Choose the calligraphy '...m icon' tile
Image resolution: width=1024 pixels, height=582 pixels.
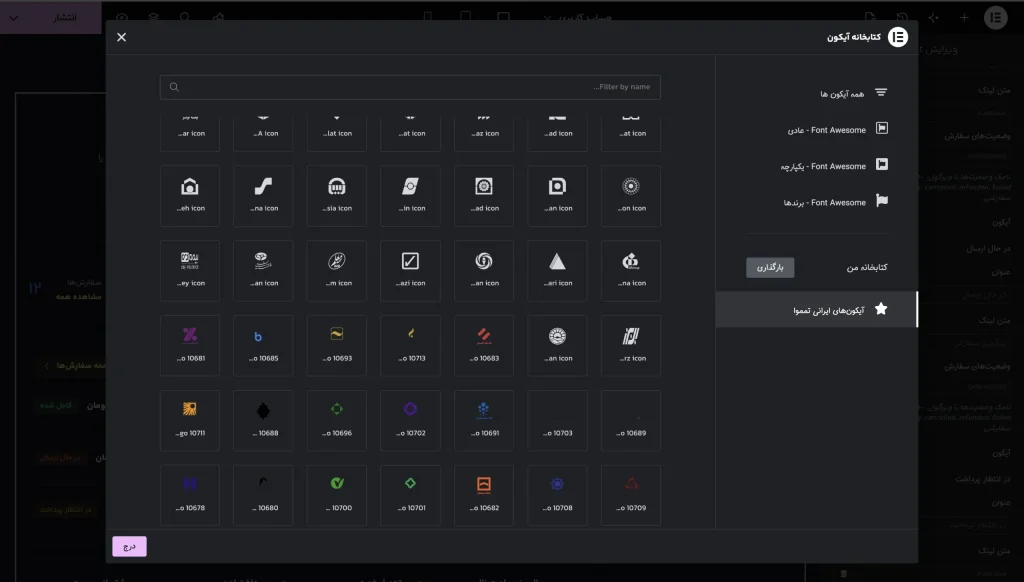(x=336, y=271)
